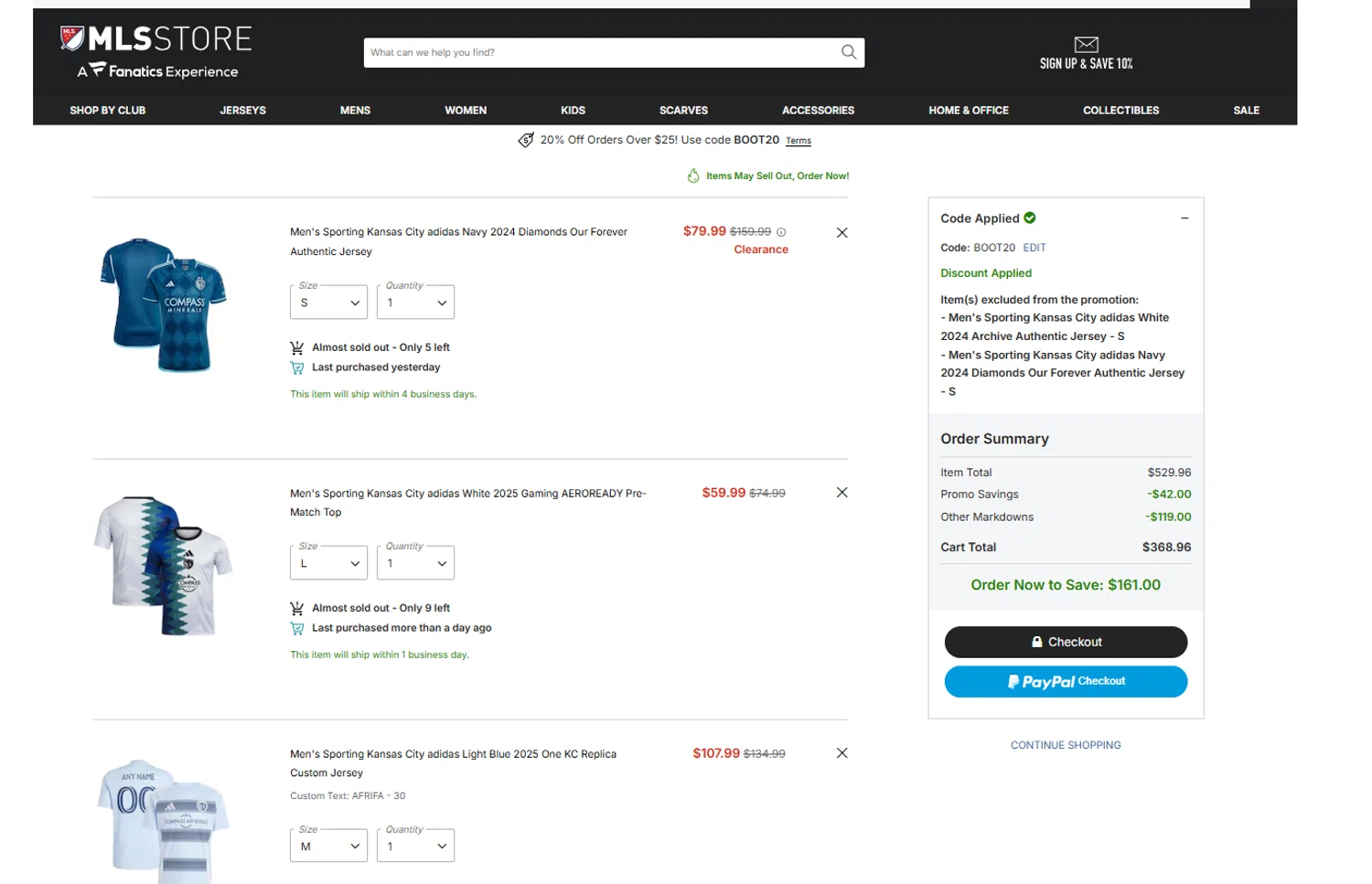Open Quantity dropdown for Gaming Pre-Match Top
Viewport: 1372px width, 884px height.
(x=416, y=563)
